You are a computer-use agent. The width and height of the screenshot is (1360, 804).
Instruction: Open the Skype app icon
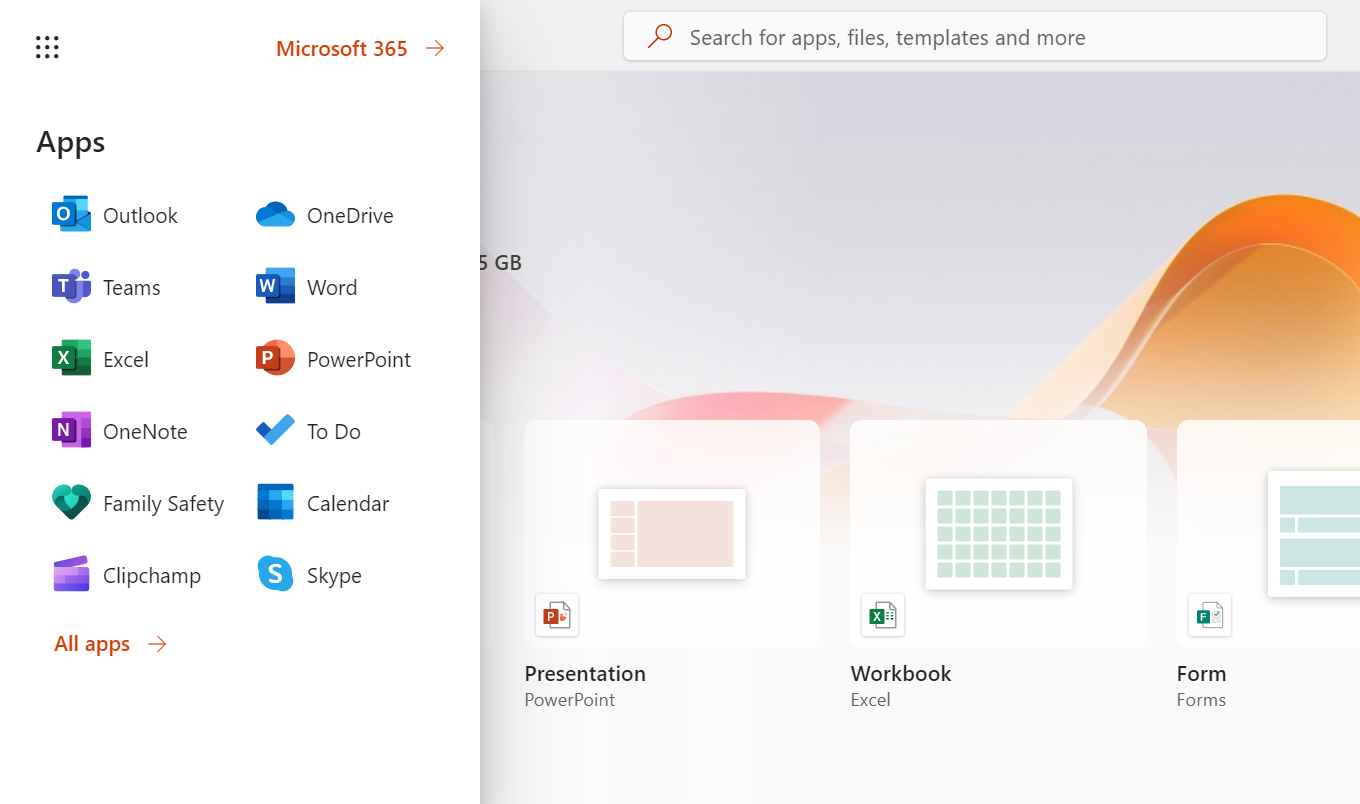pos(275,575)
